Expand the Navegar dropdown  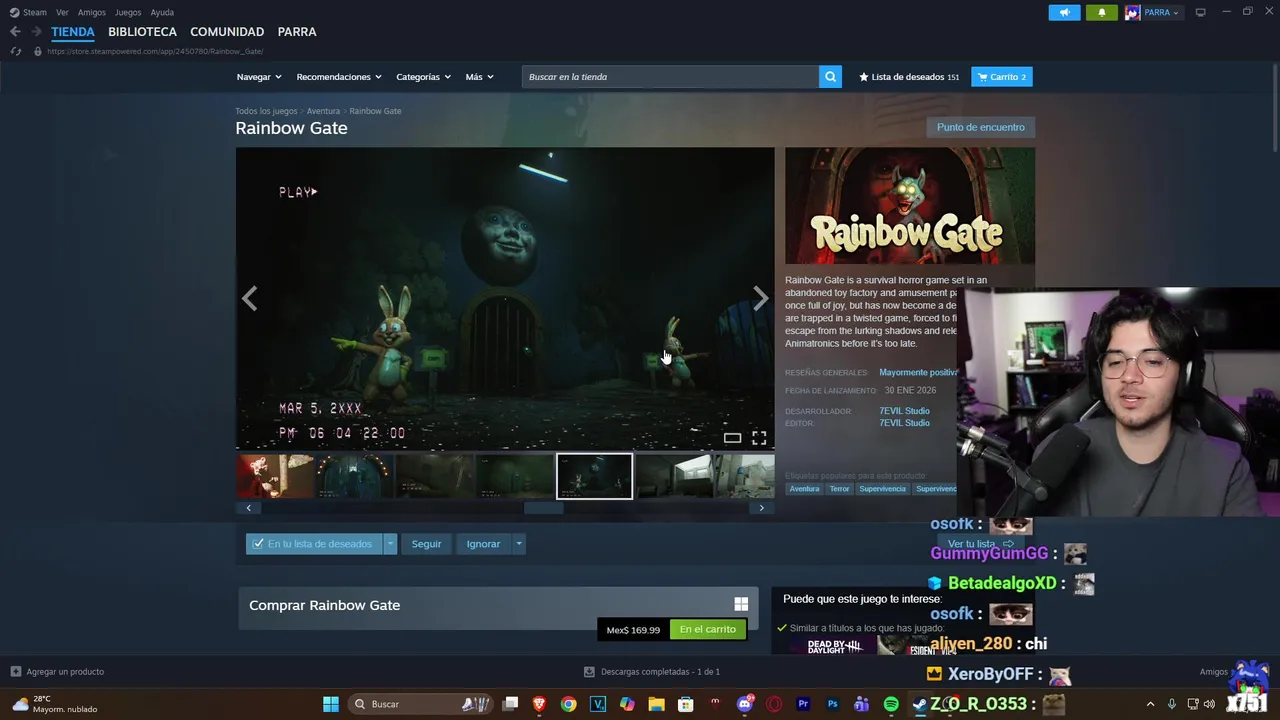259,77
